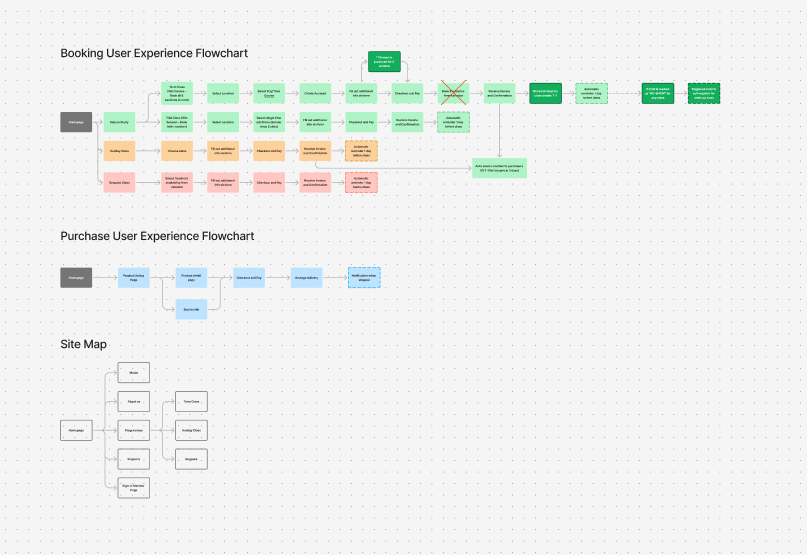Select the pink 'Receive Invoice and Confirmation' node
This screenshot has width=807, height=555.
click(315, 182)
